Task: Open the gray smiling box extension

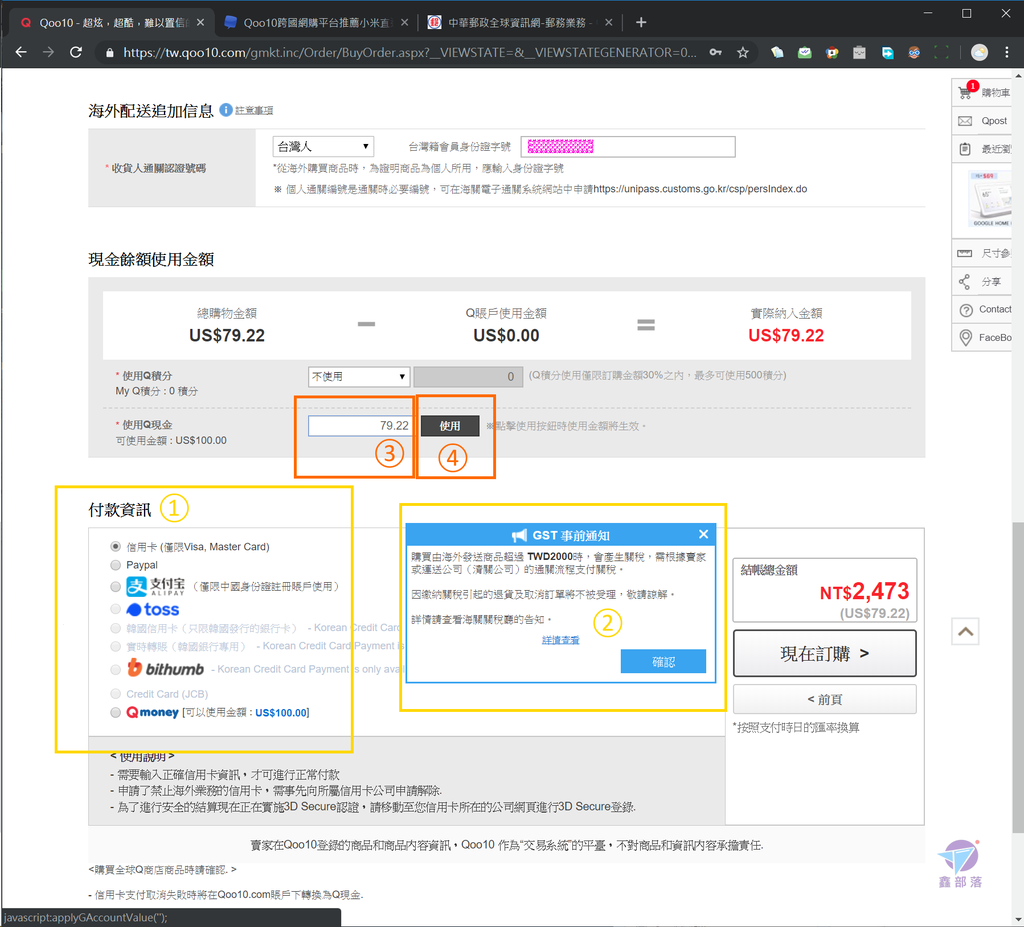Action: coord(859,52)
